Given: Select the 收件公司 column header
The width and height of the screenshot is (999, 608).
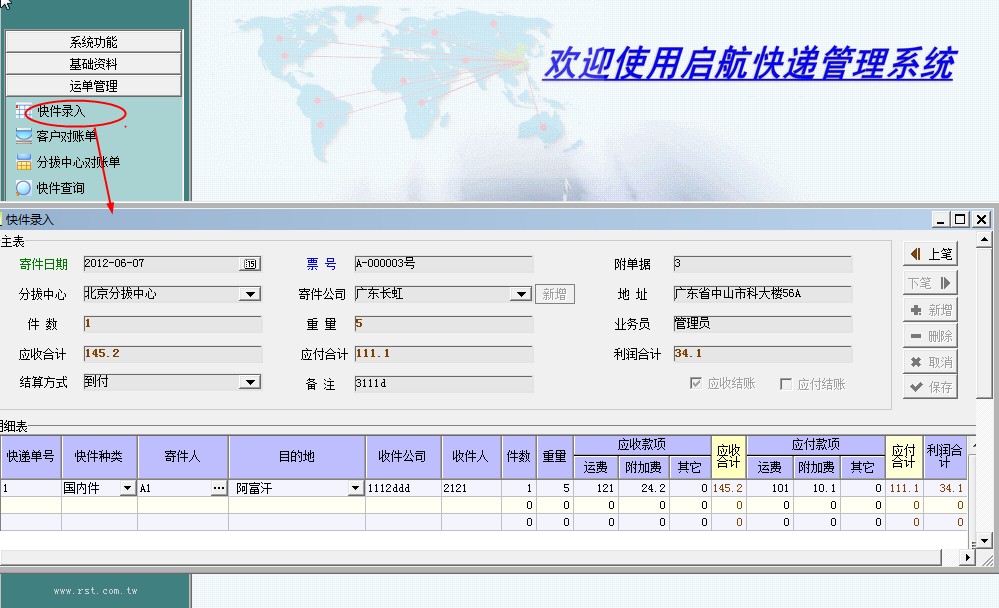Looking at the screenshot, I should 403,456.
